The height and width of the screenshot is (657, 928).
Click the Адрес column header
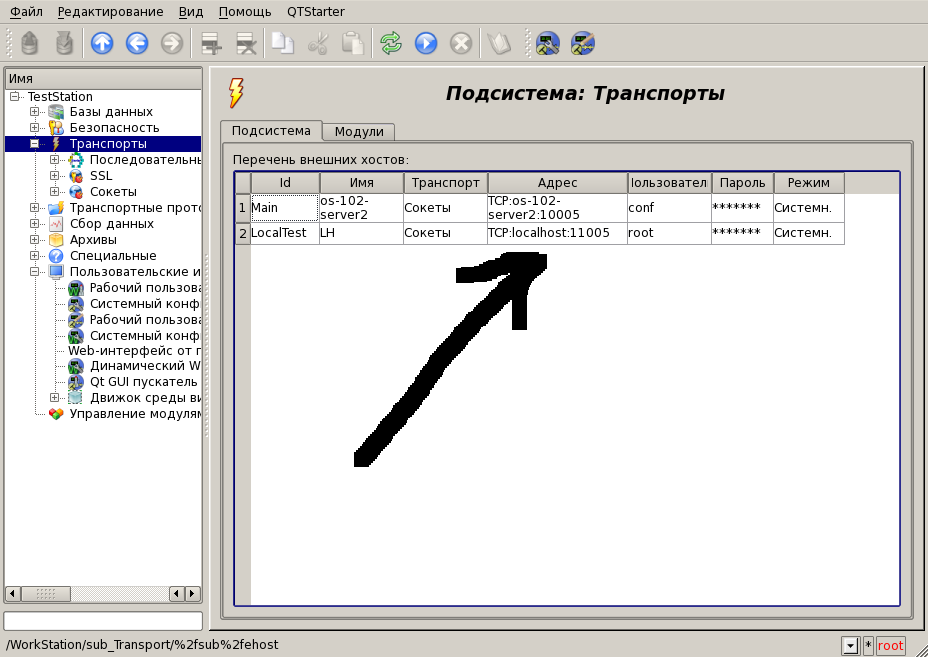[x=557, y=183]
